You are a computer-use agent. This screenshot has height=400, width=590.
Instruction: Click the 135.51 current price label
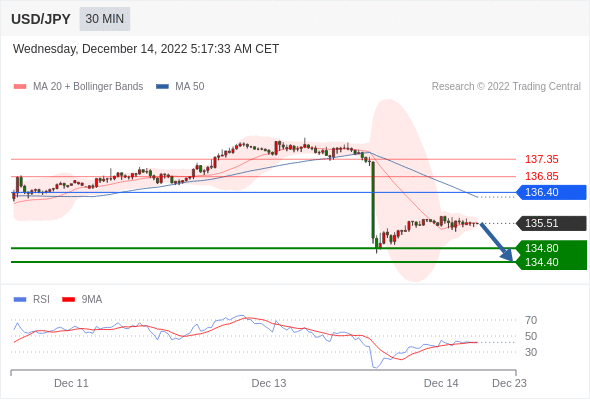pyautogui.click(x=551, y=223)
